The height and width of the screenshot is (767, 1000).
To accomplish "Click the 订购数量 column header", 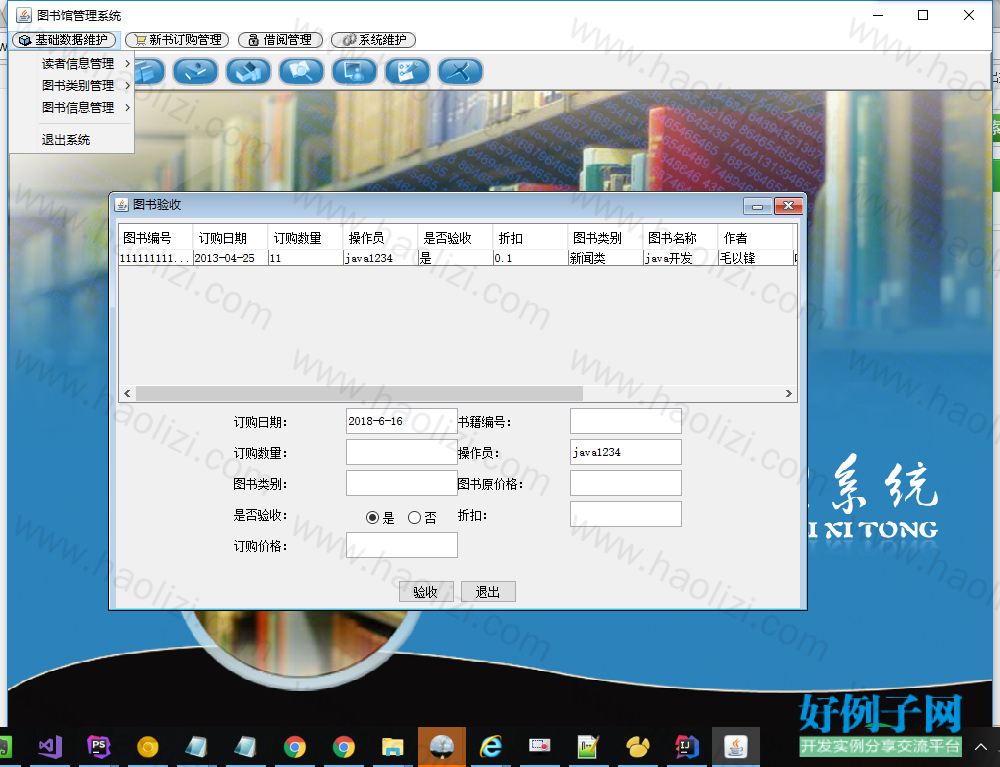I will coord(305,238).
